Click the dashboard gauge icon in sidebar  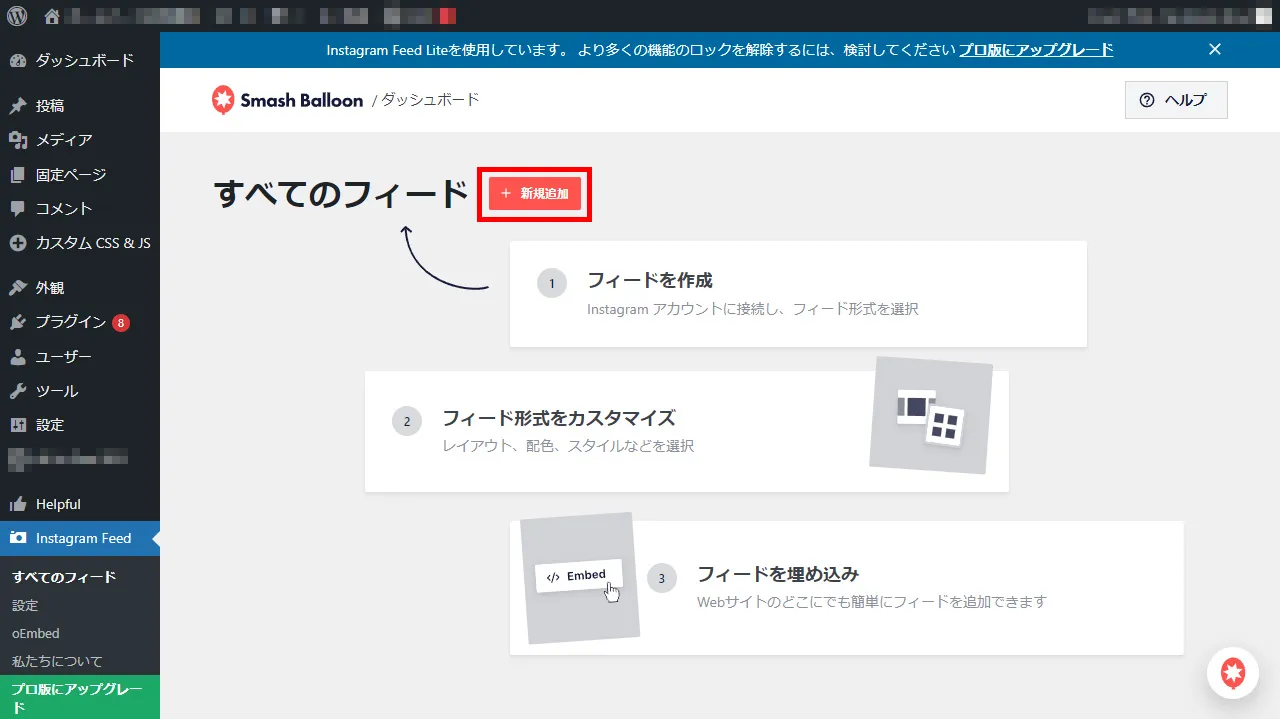coord(18,61)
